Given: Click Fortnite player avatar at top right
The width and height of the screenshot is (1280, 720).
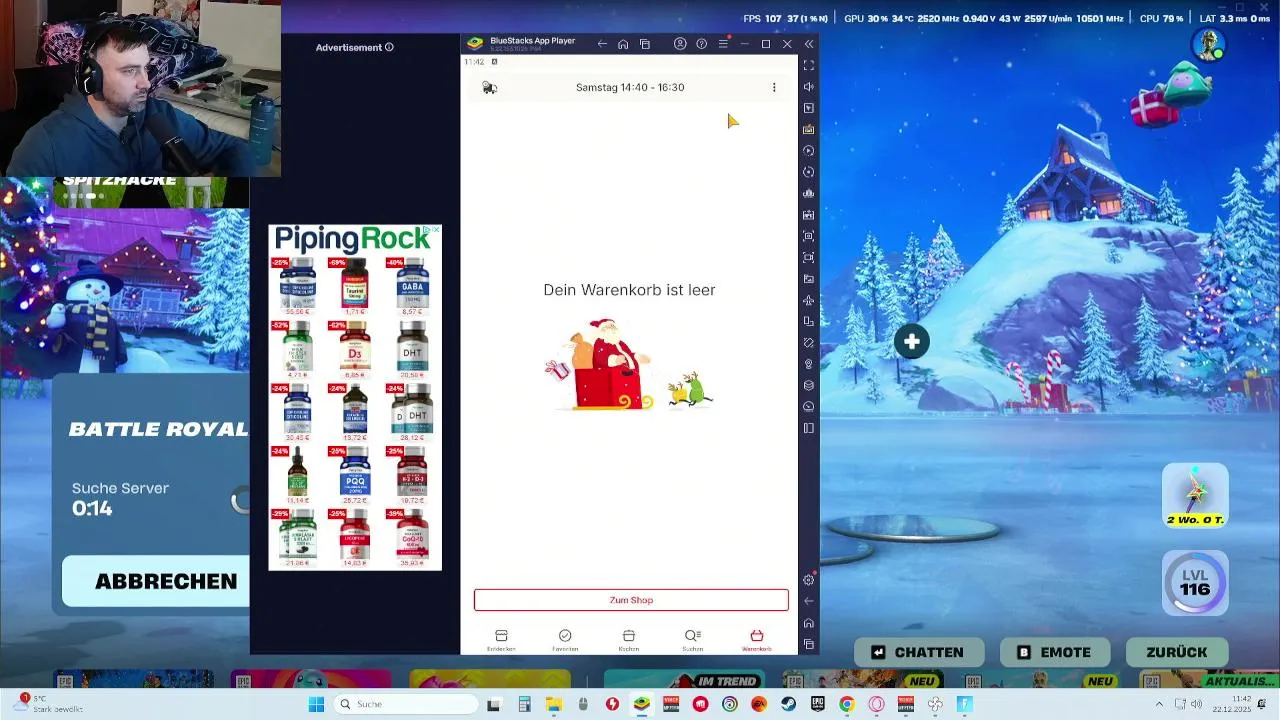Looking at the screenshot, I should (x=1209, y=45).
